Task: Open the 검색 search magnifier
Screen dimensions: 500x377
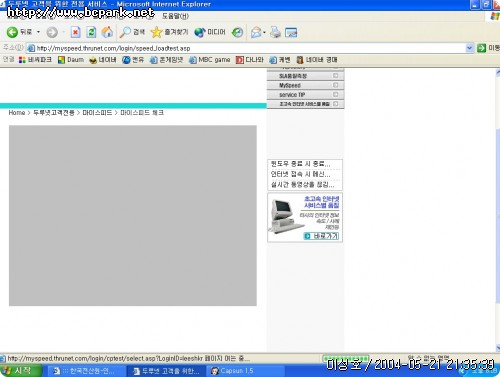Action: (x=132, y=32)
